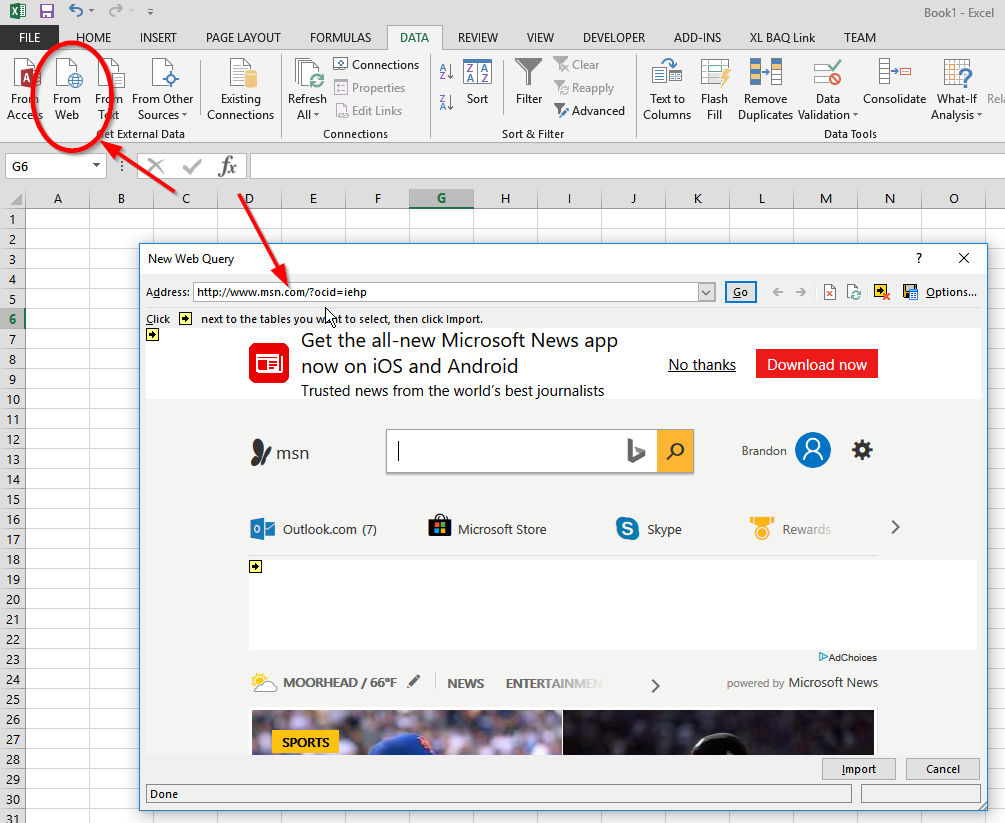Click the red Download now button
Image resolution: width=1005 pixels, height=823 pixels.
click(817, 364)
